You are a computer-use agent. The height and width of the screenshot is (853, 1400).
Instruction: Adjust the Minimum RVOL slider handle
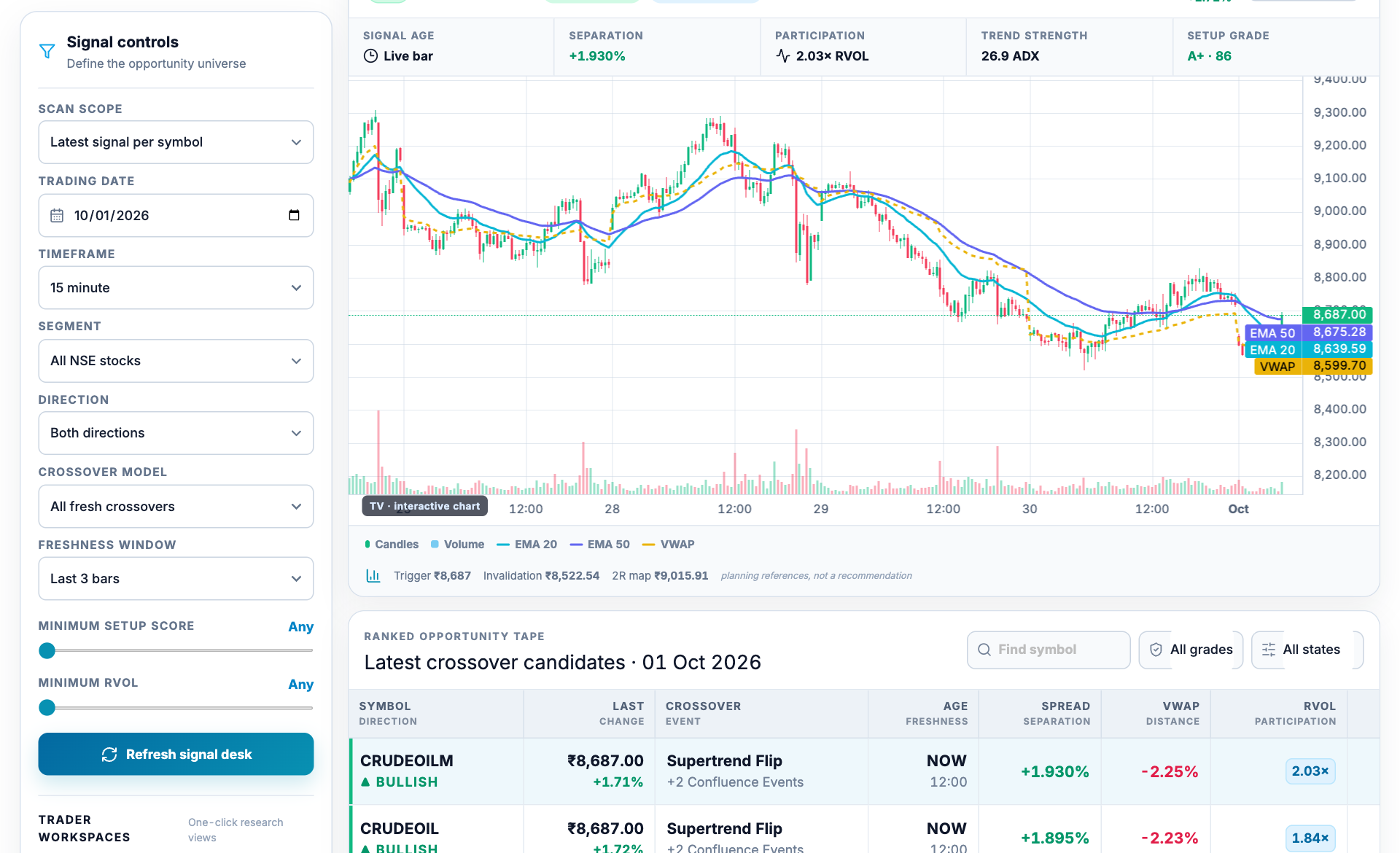47,707
